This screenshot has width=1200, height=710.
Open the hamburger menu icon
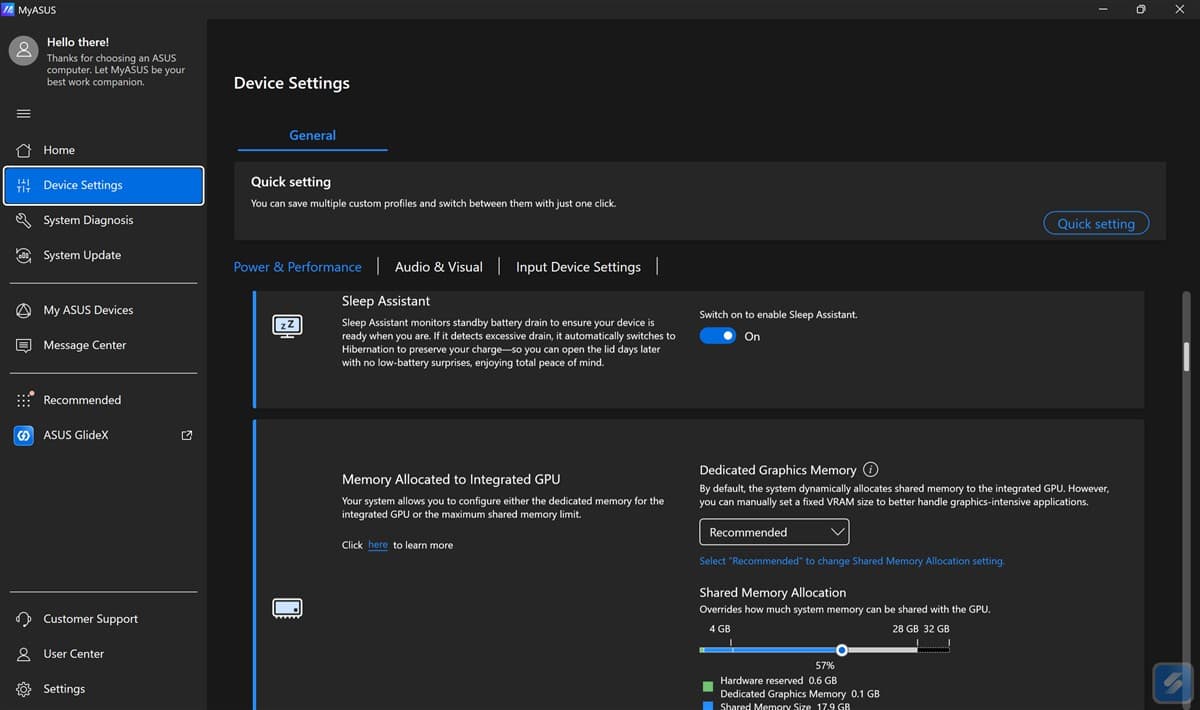pos(24,113)
